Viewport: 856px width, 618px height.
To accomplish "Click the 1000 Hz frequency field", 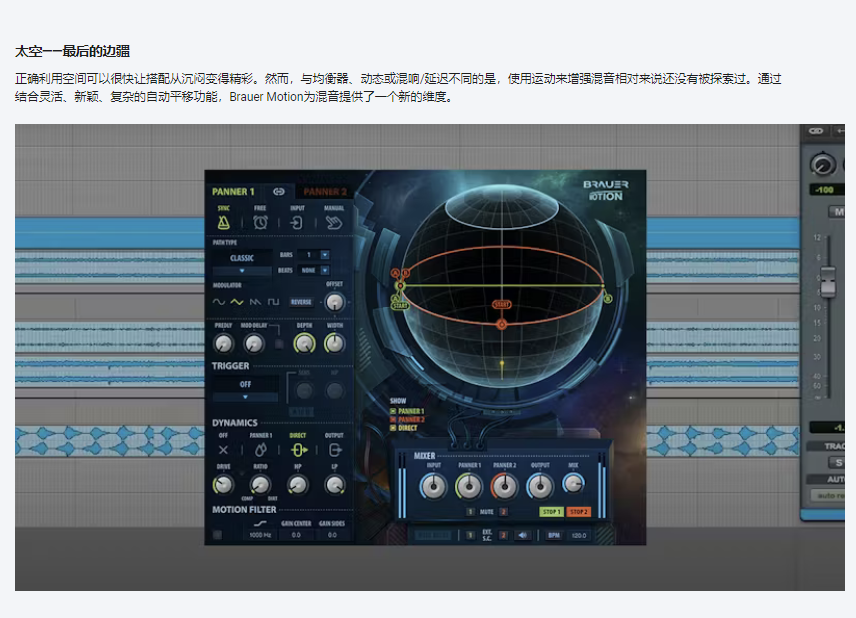I will [x=260, y=535].
